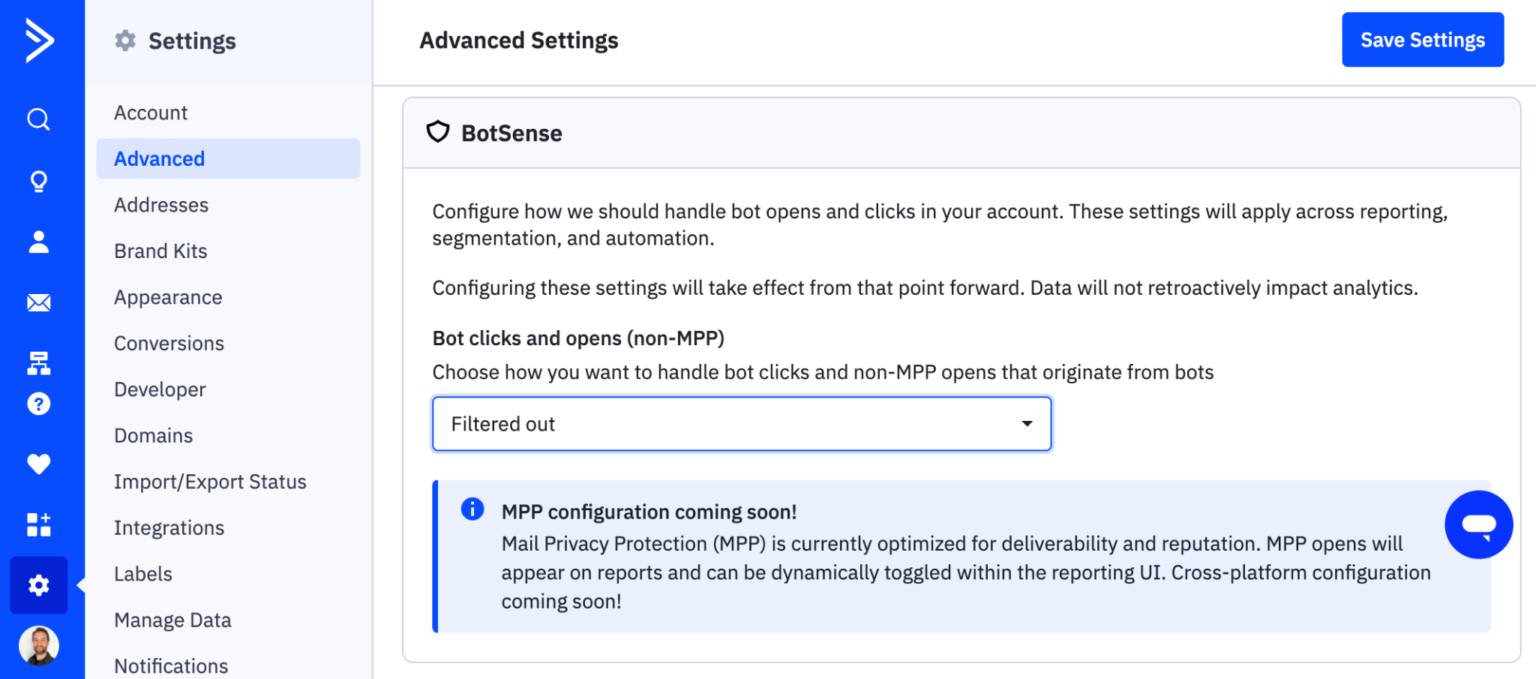
Task: Click the question mark help icon
Action: [38, 404]
